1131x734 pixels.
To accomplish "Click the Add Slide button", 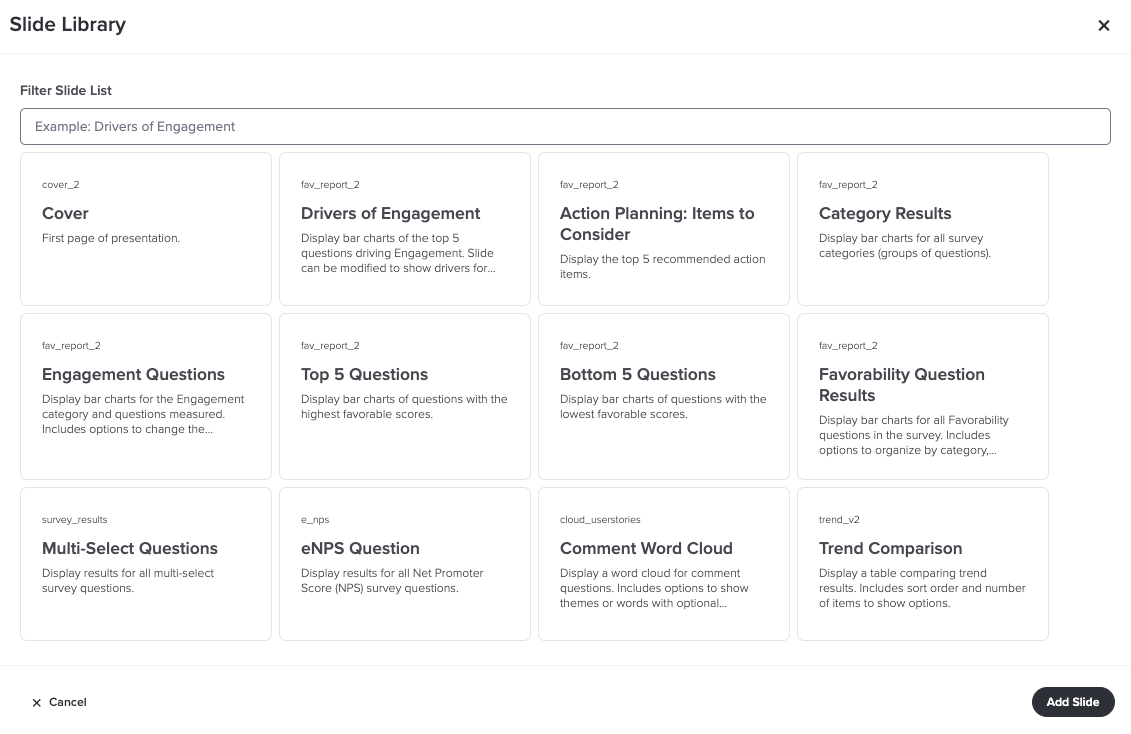I will [x=1073, y=702].
